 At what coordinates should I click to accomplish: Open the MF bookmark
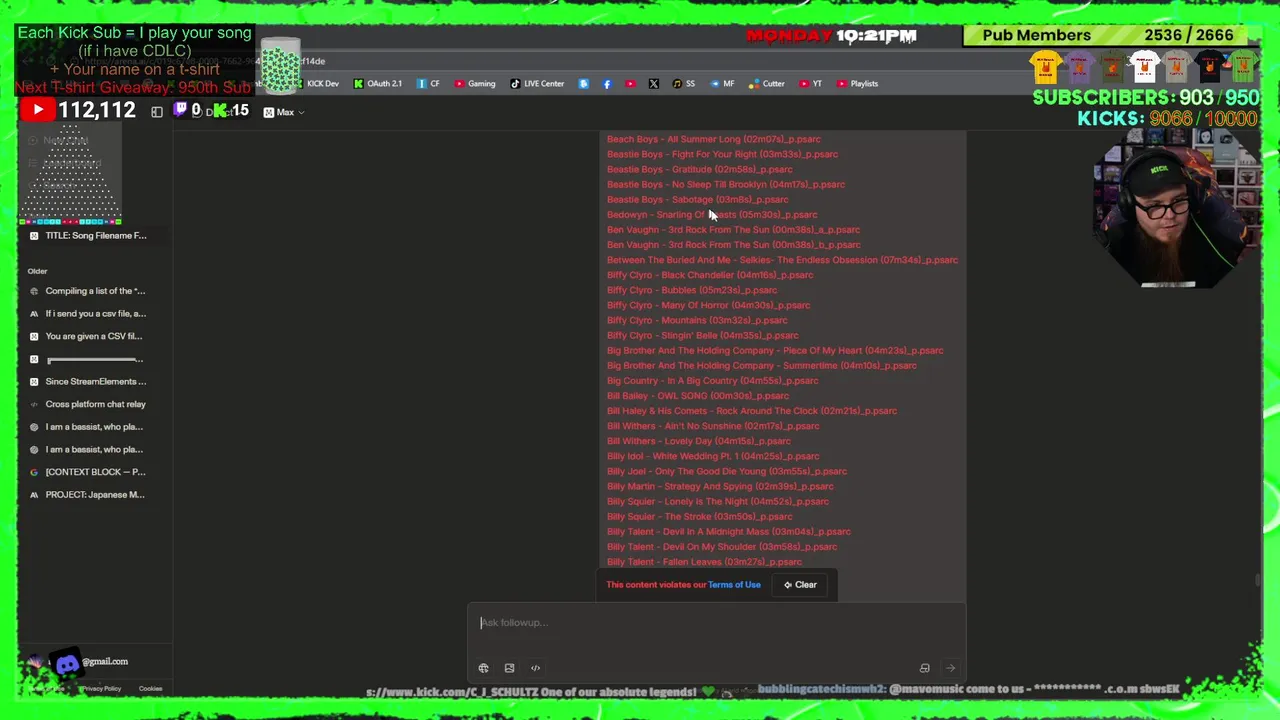722,84
